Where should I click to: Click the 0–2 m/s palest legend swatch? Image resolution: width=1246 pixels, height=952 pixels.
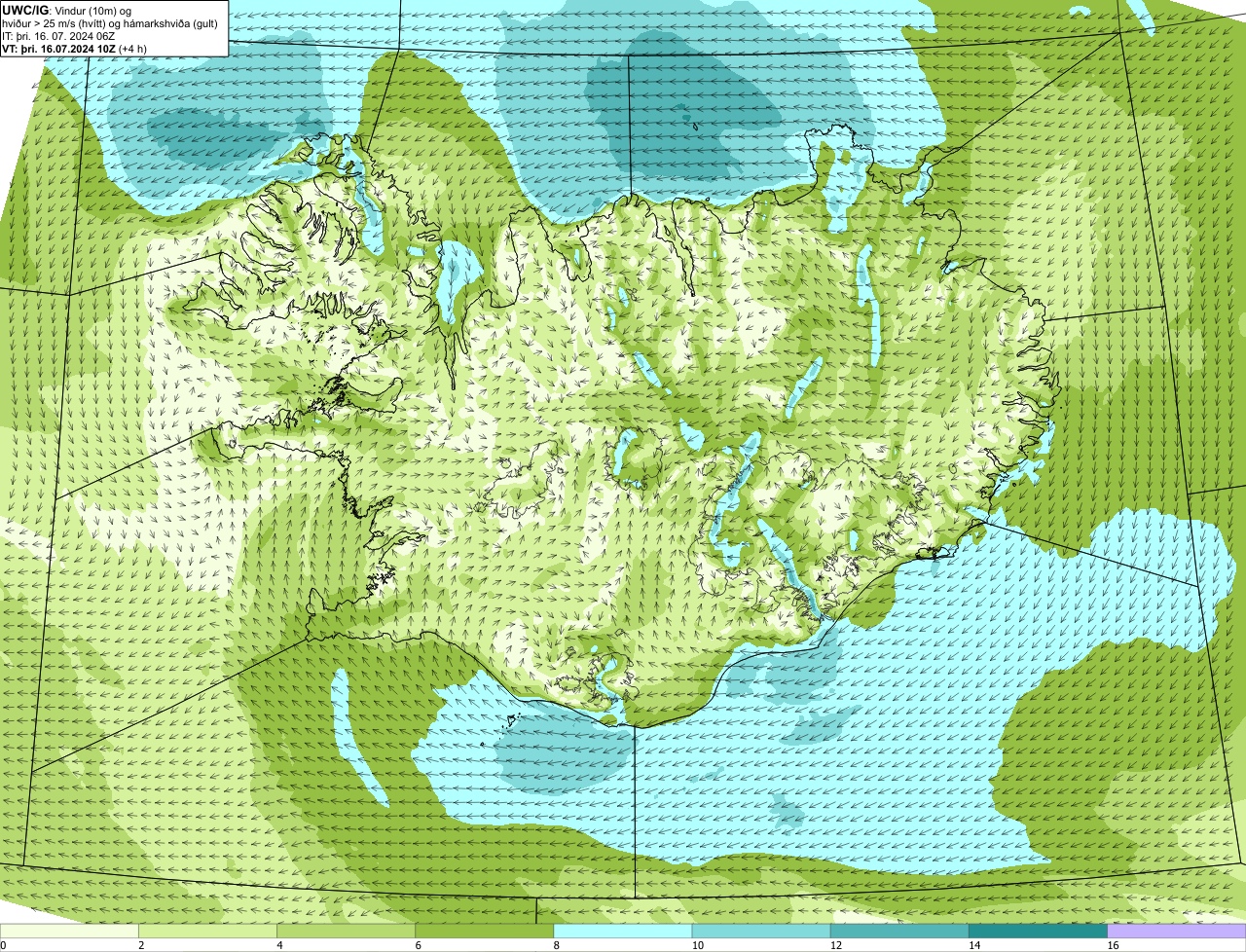coord(69,931)
